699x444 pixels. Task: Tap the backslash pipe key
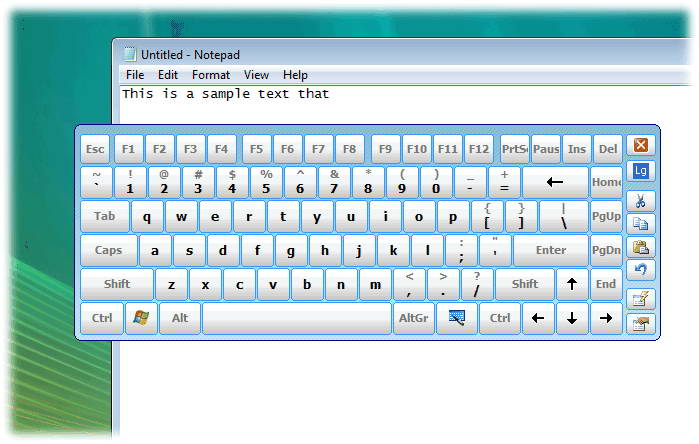tap(564, 216)
